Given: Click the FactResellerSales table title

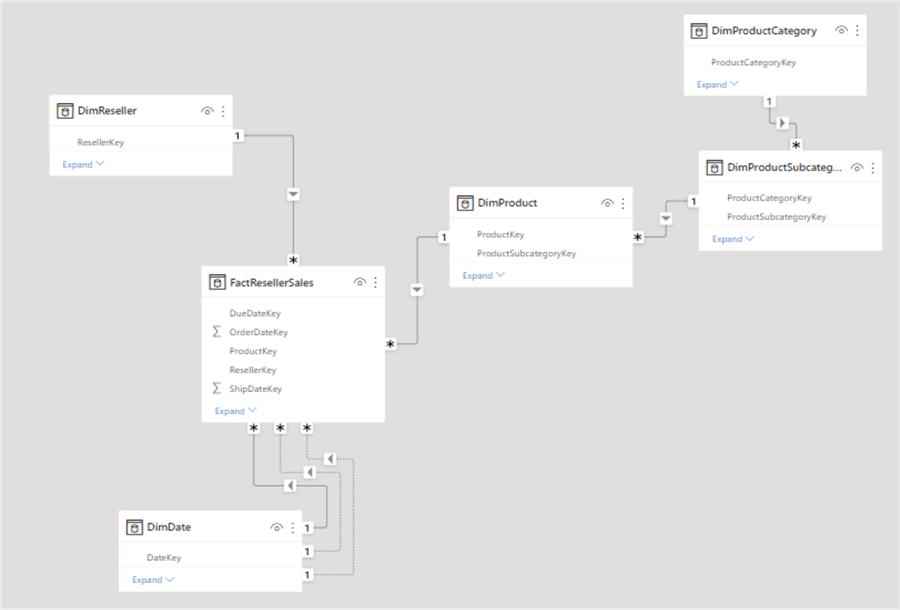Looking at the screenshot, I should (271, 282).
